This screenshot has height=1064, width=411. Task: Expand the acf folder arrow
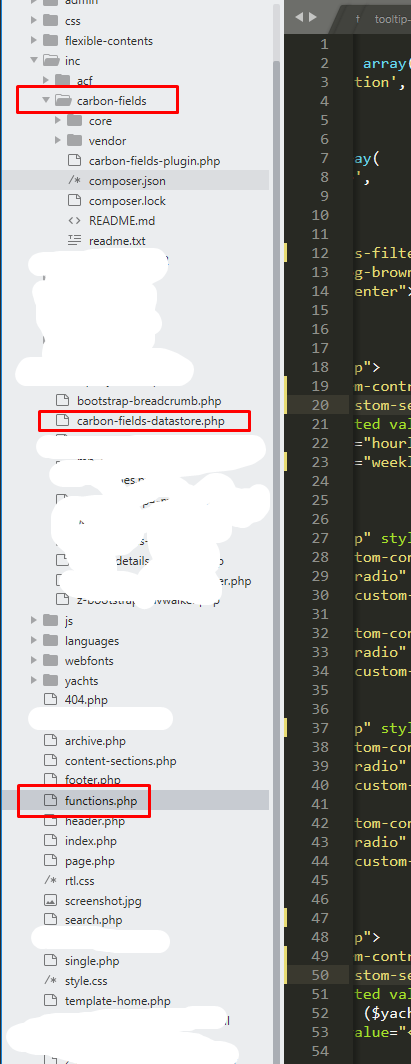point(46,81)
